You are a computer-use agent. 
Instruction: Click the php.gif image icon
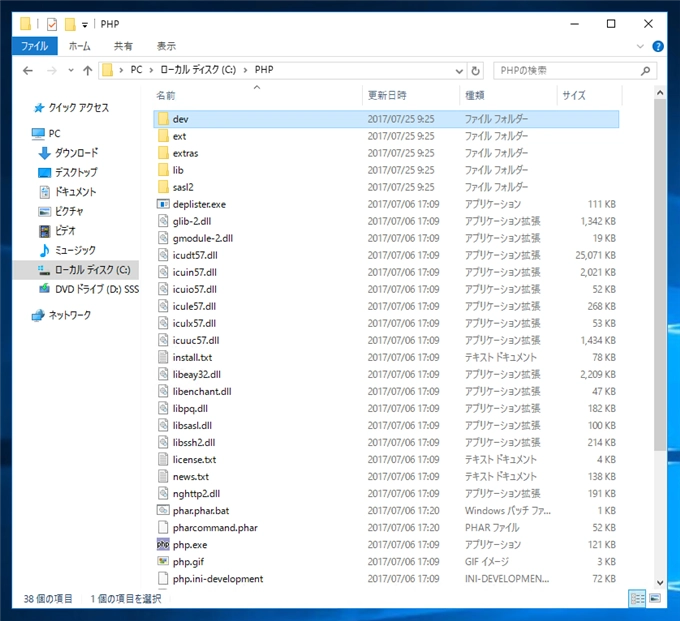click(163, 561)
